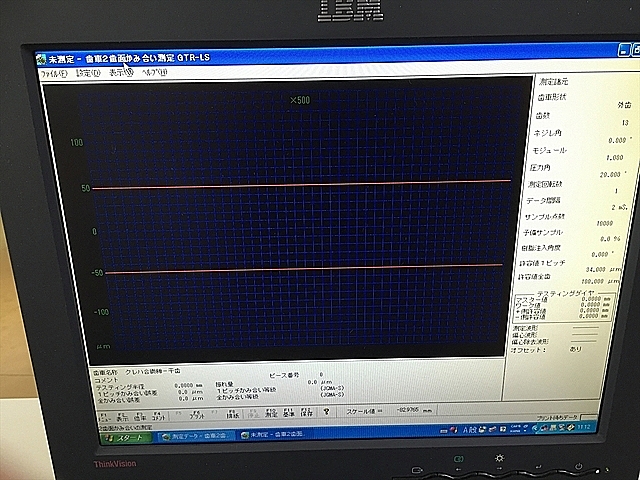640x480 pixels.
Task: Click the 歯車名称 field
Action: click(x=137, y=372)
